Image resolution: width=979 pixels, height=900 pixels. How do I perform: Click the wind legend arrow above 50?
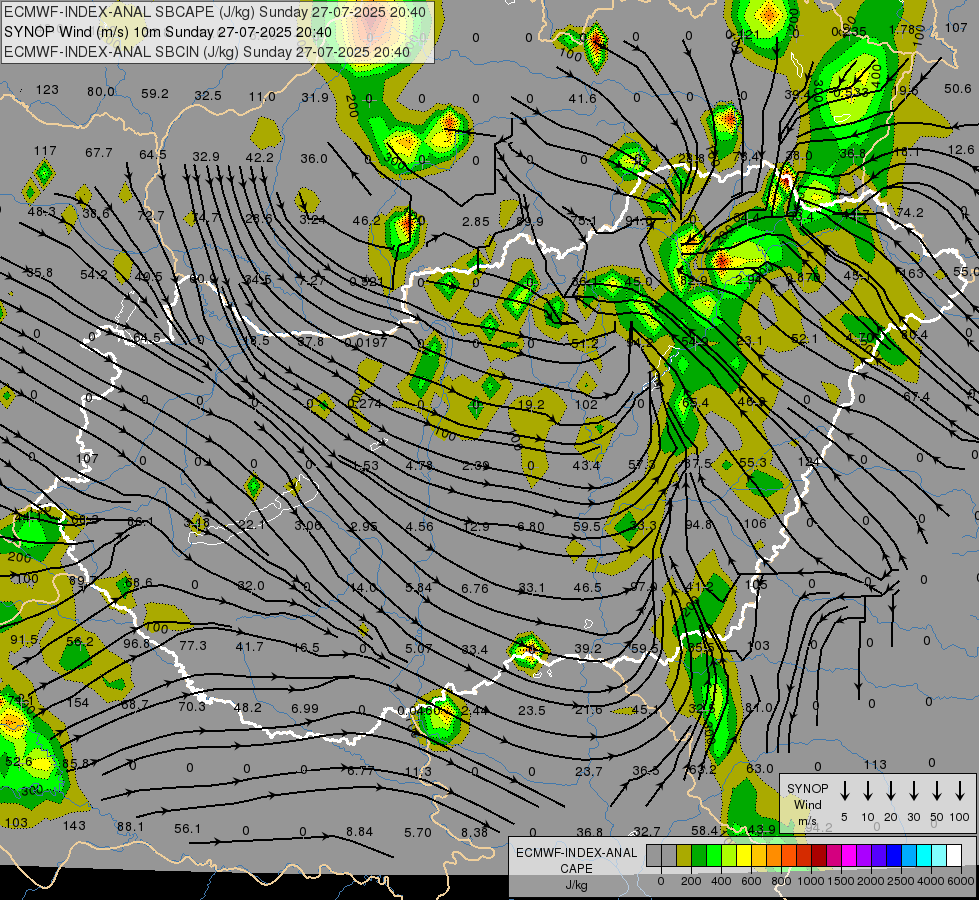[937, 791]
